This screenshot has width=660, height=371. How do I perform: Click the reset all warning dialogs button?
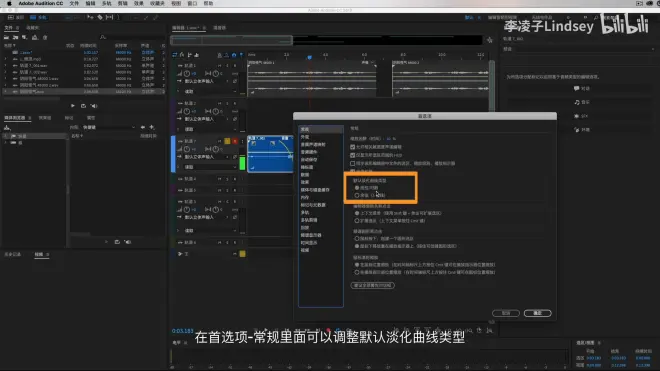373,285
